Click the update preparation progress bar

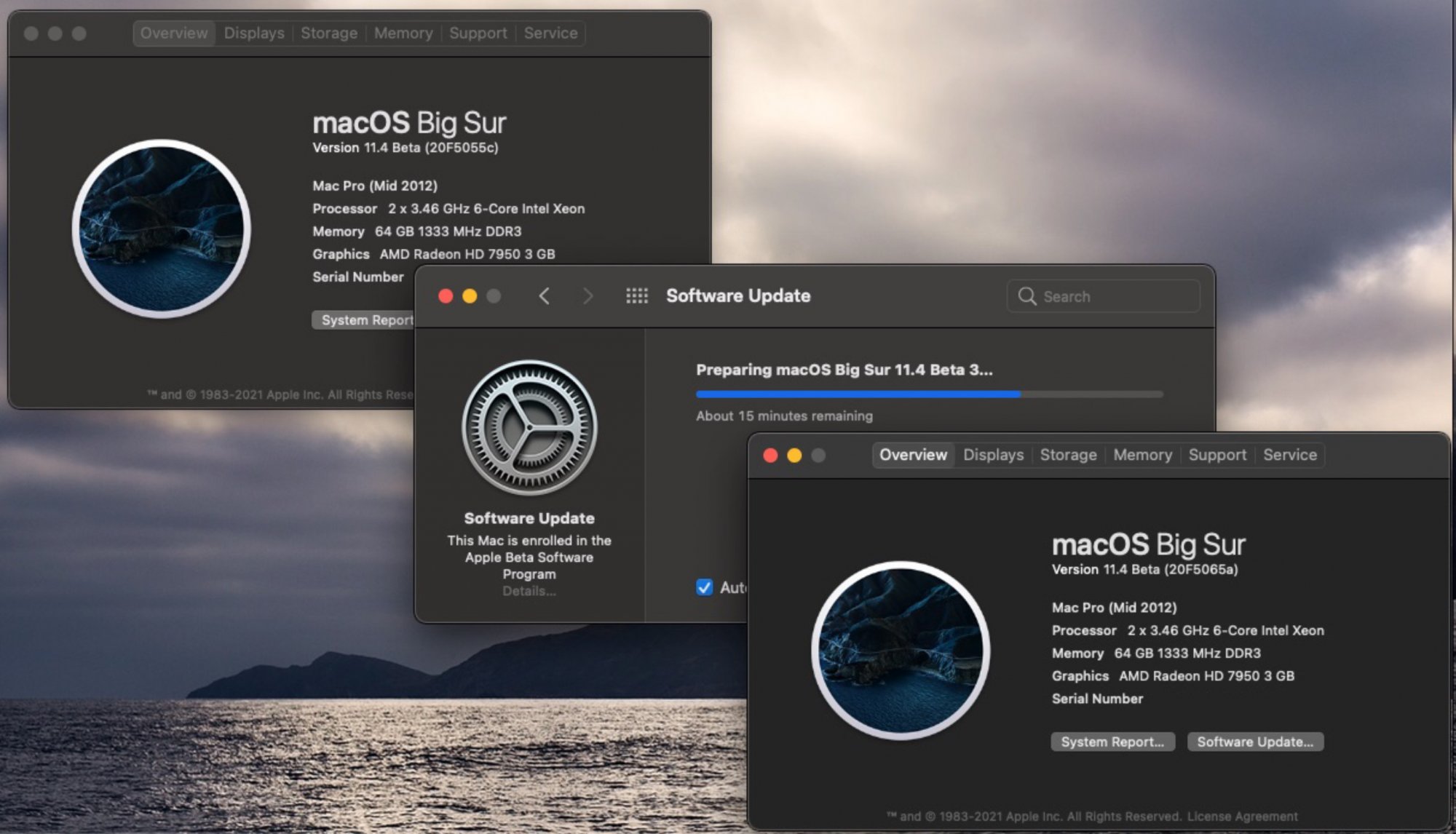pos(929,394)
